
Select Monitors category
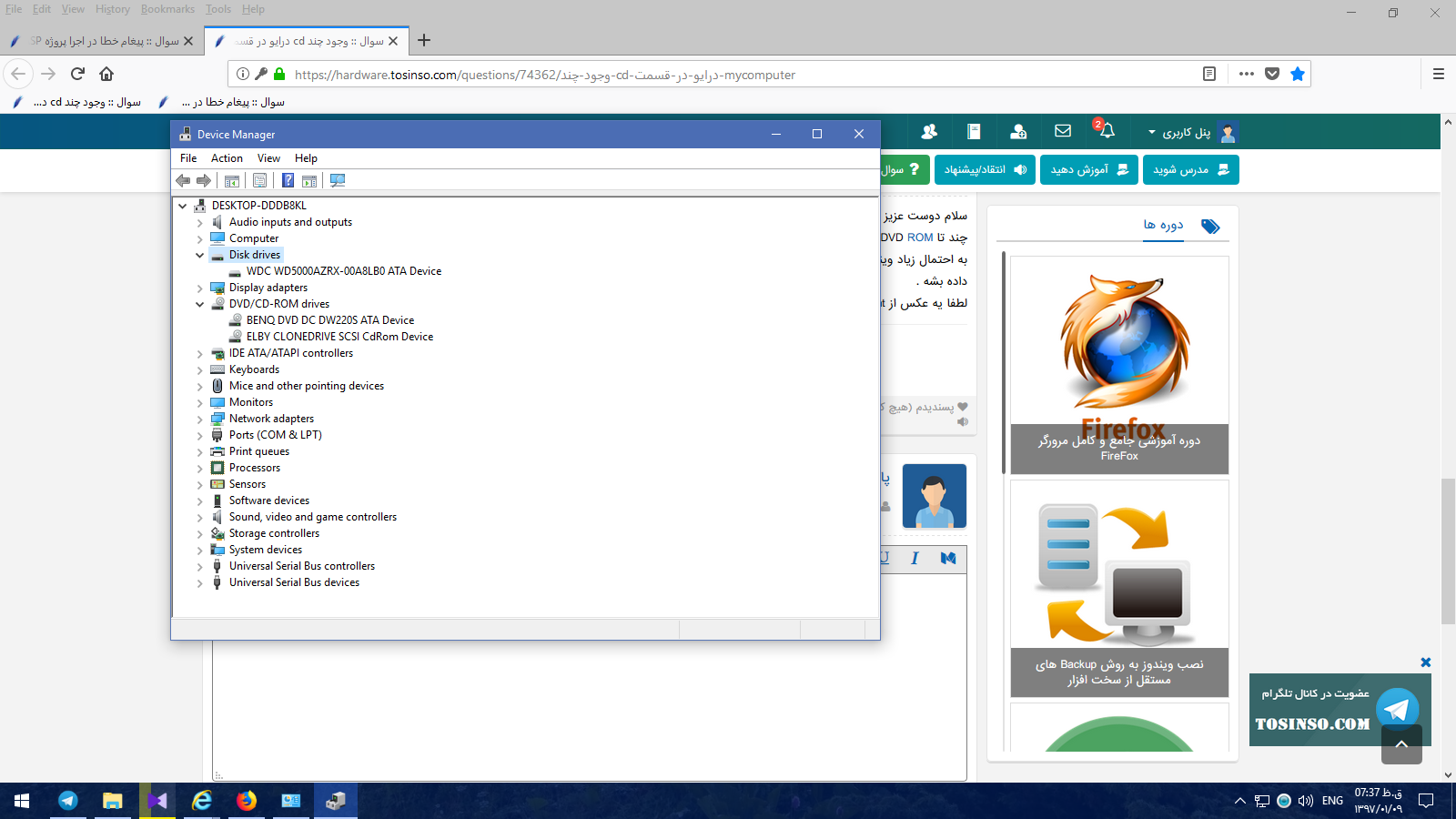(x=250, y=402)
